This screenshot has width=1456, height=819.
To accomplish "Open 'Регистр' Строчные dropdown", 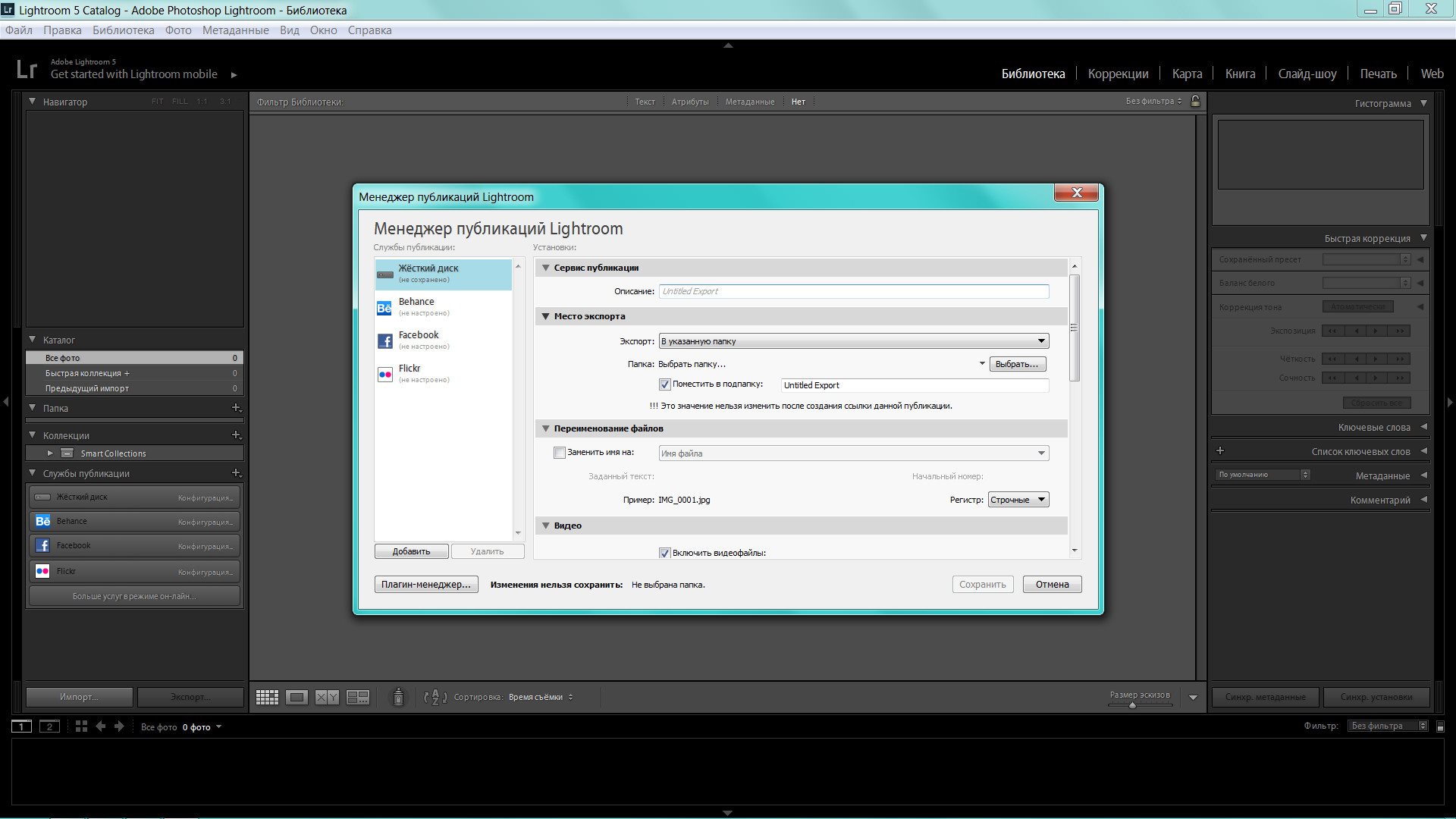I will pos(1018,500).
